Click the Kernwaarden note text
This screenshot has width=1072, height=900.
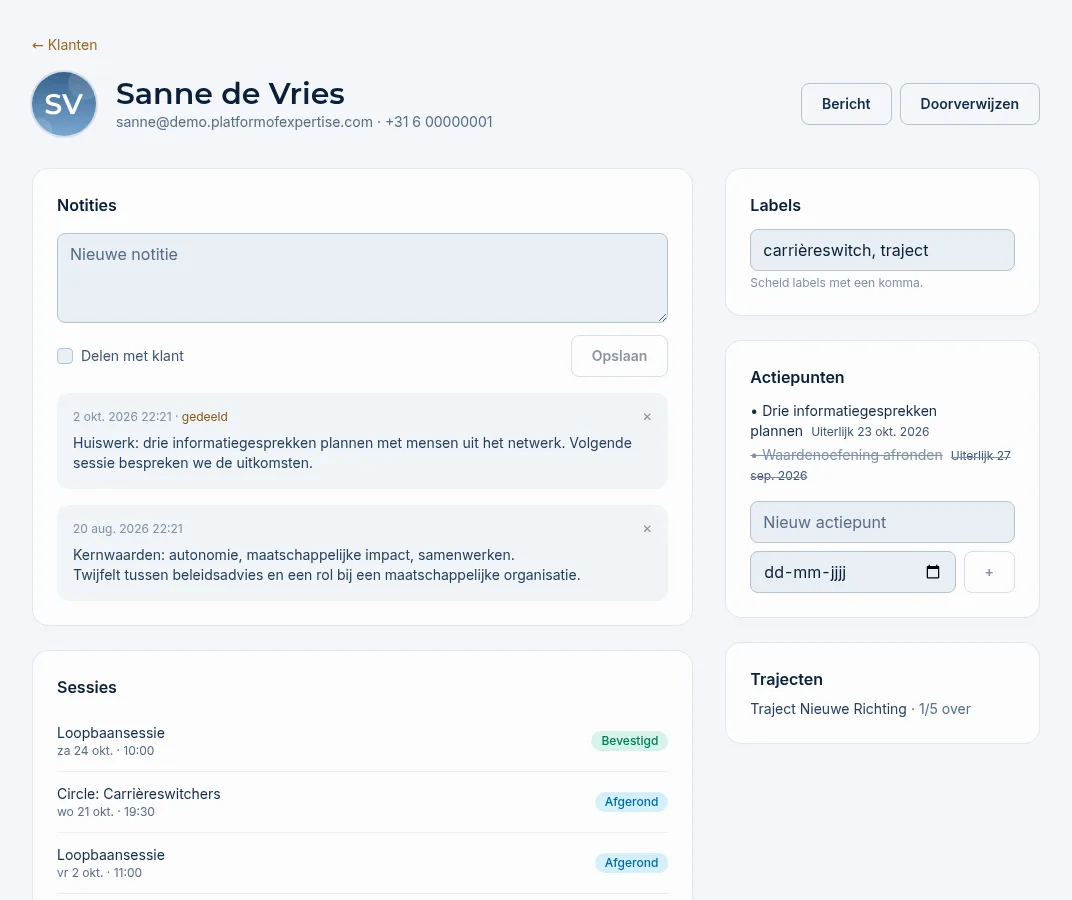(x=327, y=565)
